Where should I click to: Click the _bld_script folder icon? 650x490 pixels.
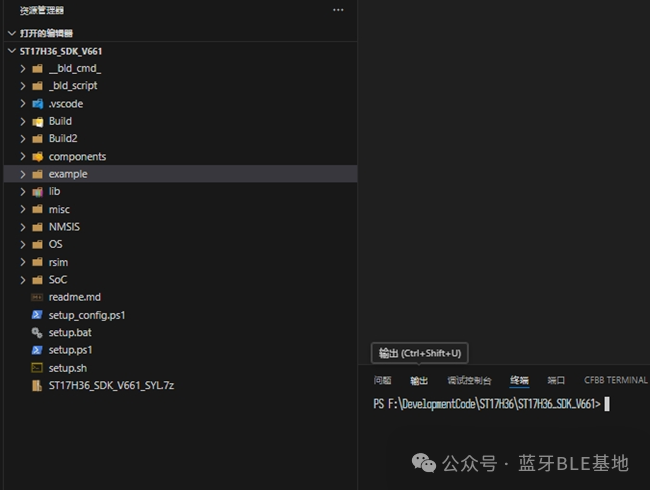tap(37, 86)
